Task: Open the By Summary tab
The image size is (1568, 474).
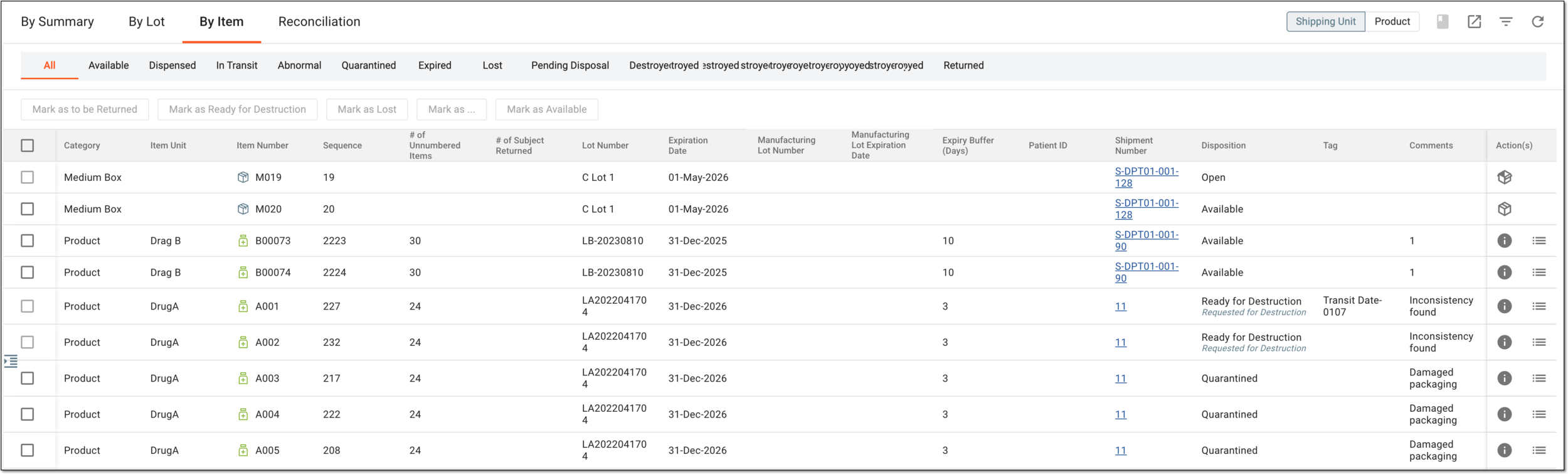Action: pyautogui.click(x=58, y=22)
